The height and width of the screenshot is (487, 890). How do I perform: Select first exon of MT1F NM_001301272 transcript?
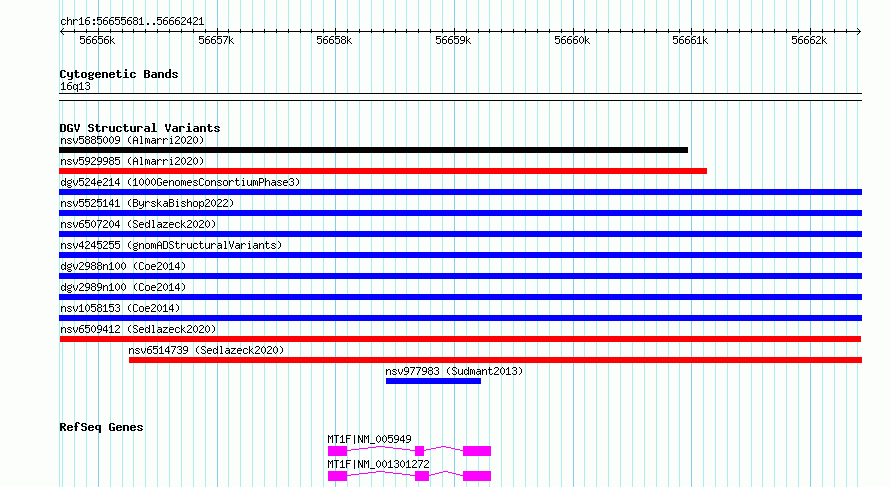[x=337, y=476]
